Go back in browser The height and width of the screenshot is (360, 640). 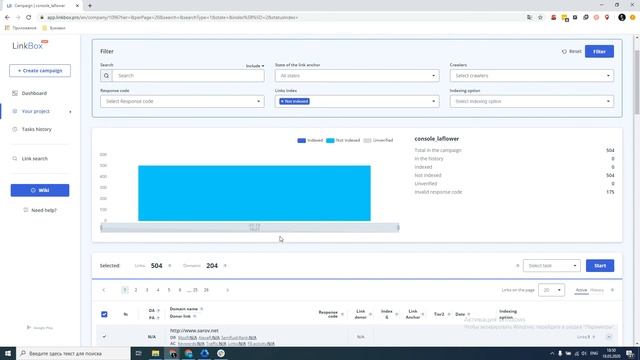tap(7, 18)
